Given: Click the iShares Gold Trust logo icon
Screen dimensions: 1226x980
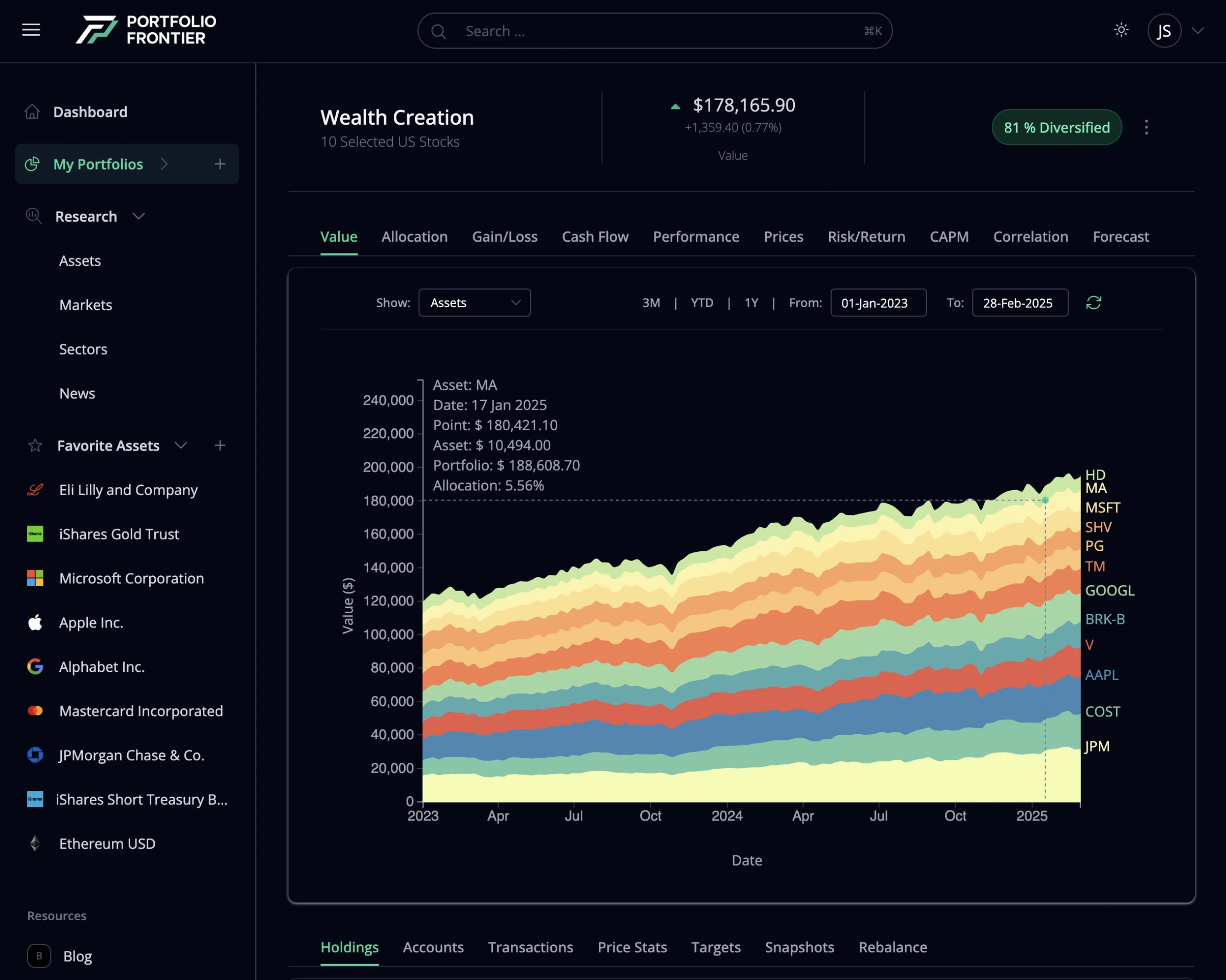Looking at the screenshot, I should coord(35,534).
